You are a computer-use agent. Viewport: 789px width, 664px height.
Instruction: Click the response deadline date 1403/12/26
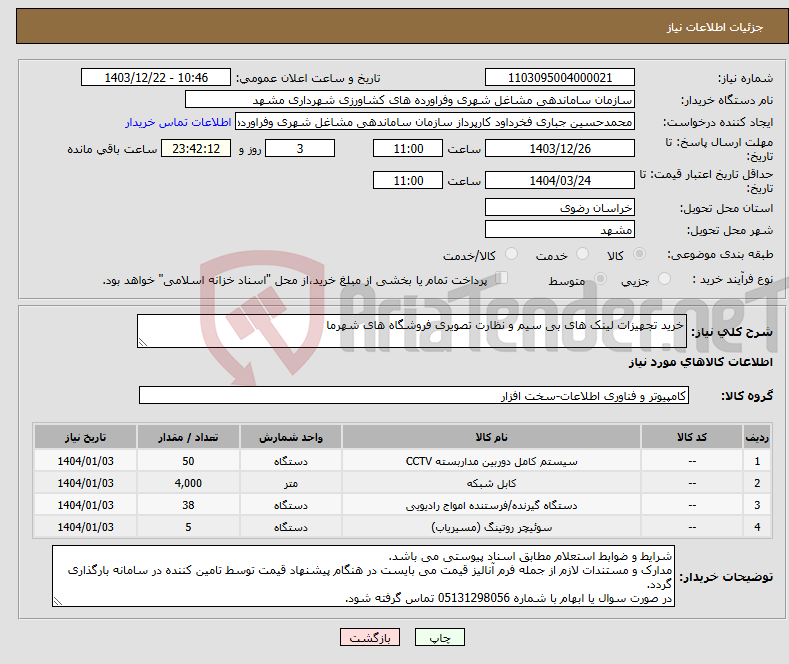tap(560, 148)
